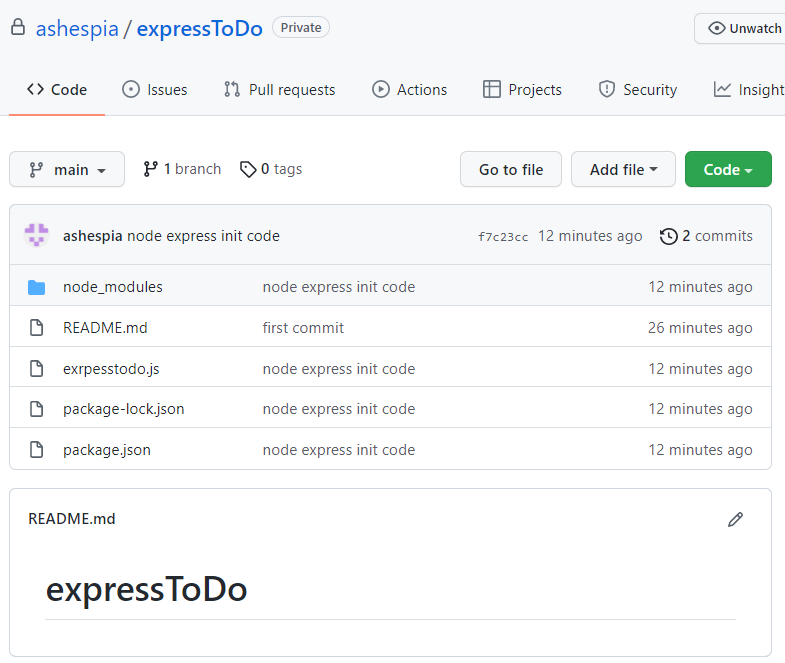Click the file icon beside package.json
This screenshot has width=785, height=663.
[x=37, y=450]
